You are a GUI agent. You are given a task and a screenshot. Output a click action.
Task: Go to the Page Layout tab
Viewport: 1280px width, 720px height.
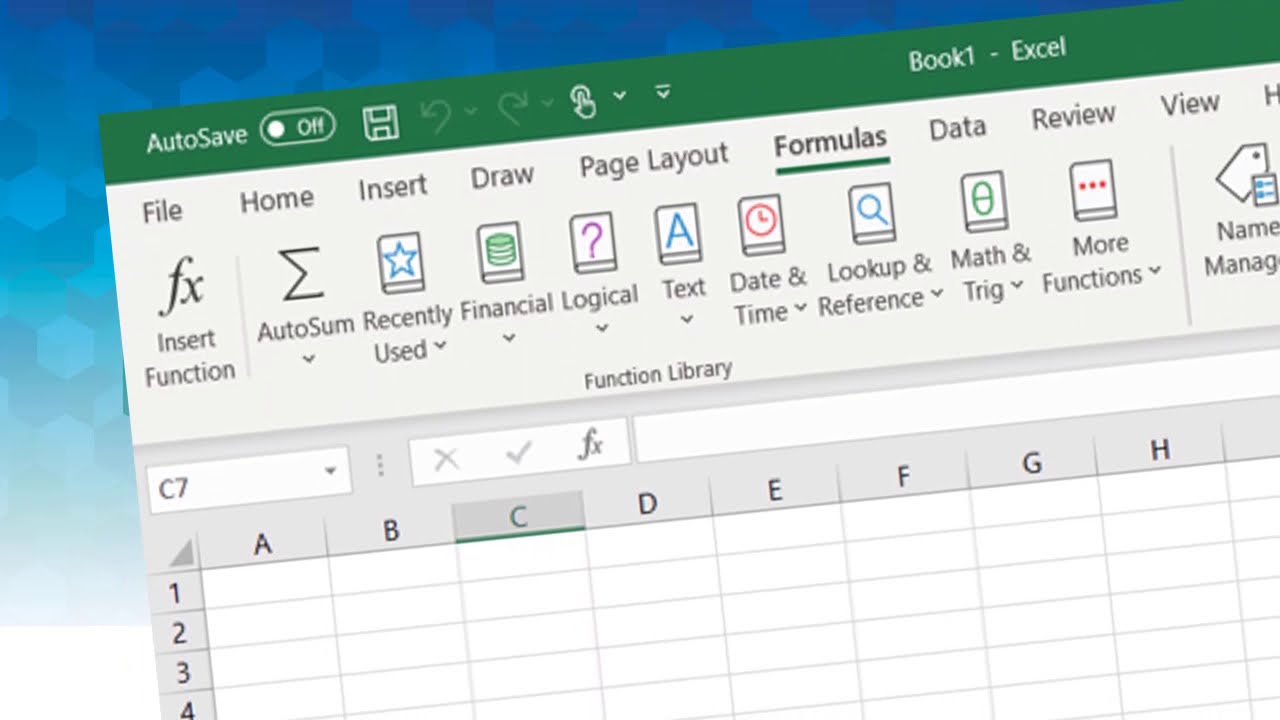point(654,161)
